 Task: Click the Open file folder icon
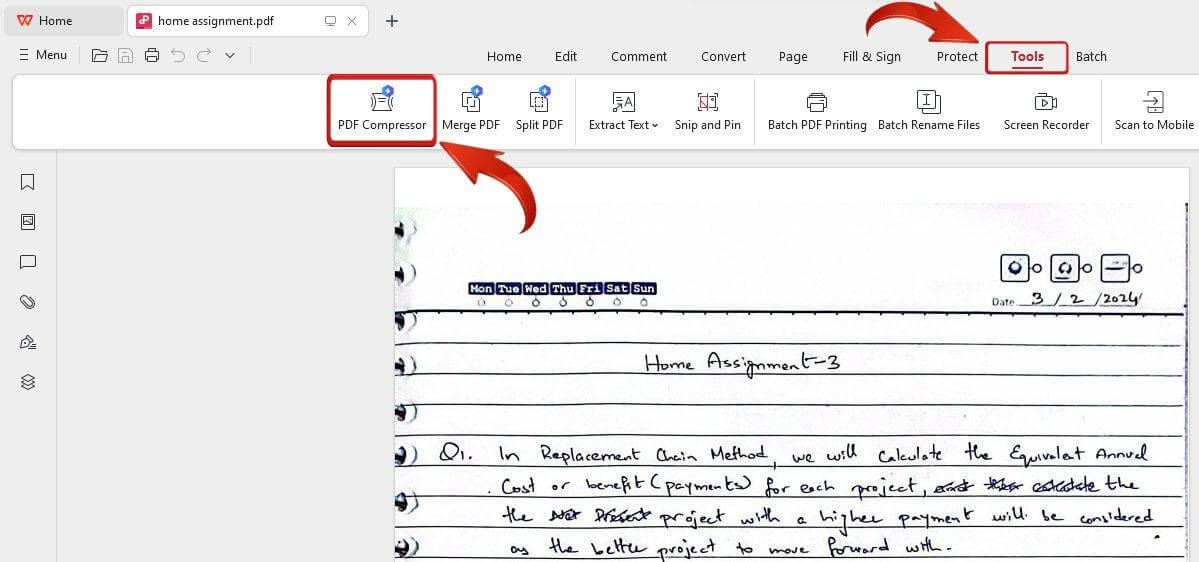click(x=99, y=55)
